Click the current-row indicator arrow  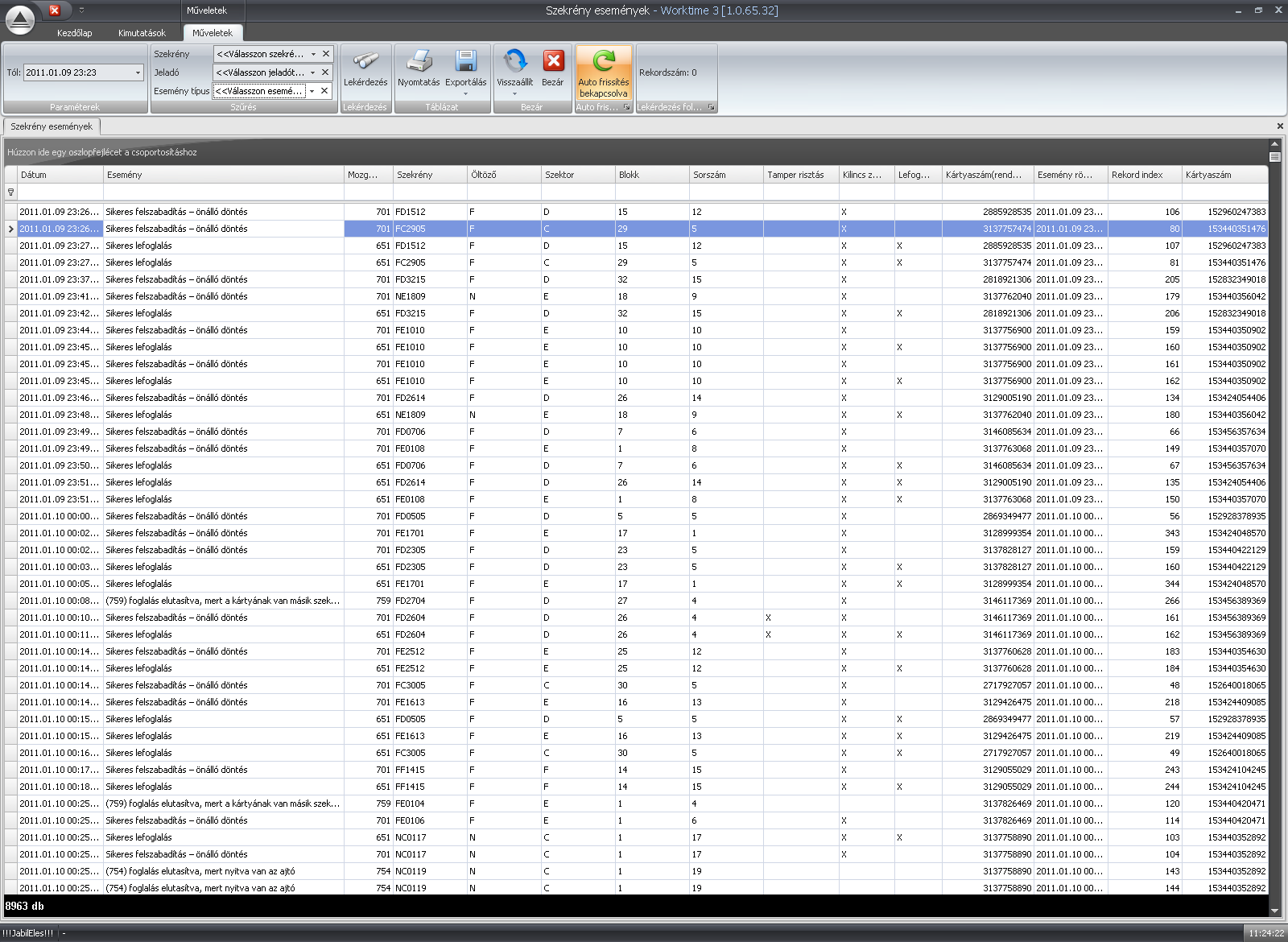point(10,229)
